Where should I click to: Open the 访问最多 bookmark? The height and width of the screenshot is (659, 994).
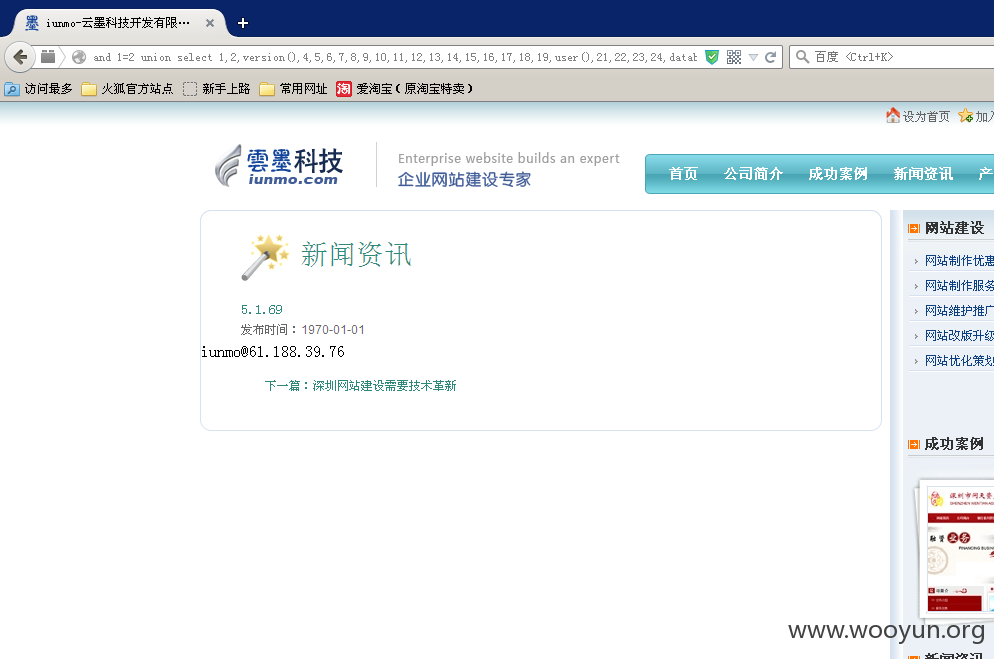click(39, 89)
